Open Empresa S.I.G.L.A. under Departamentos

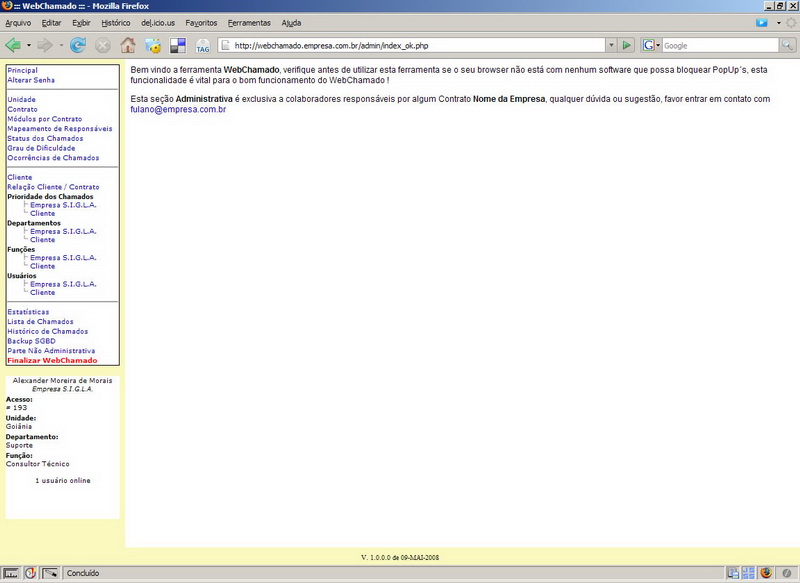click(63, 231)
